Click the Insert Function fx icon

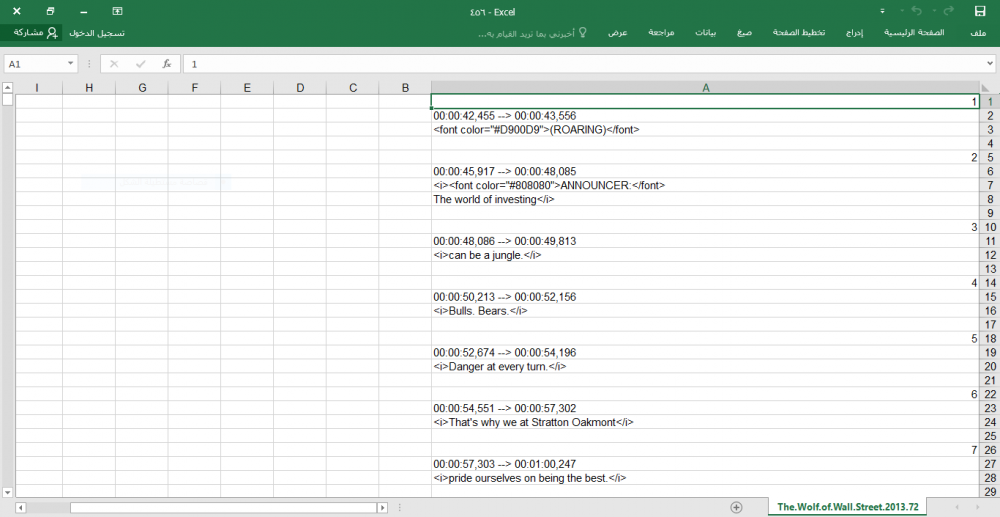tap(167, 64)
